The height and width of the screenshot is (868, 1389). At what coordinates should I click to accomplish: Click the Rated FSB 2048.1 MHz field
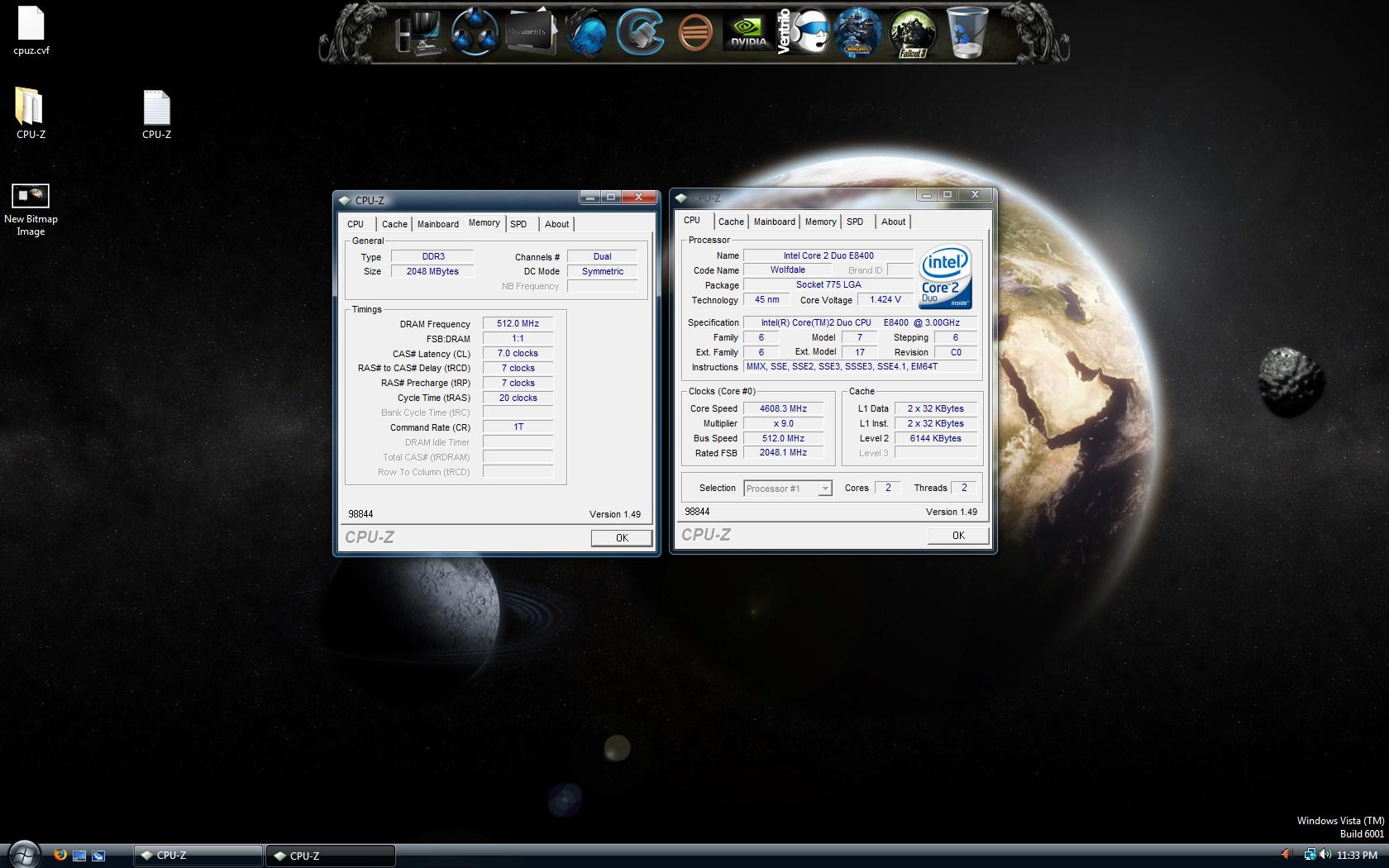click(x=783, y=453)
